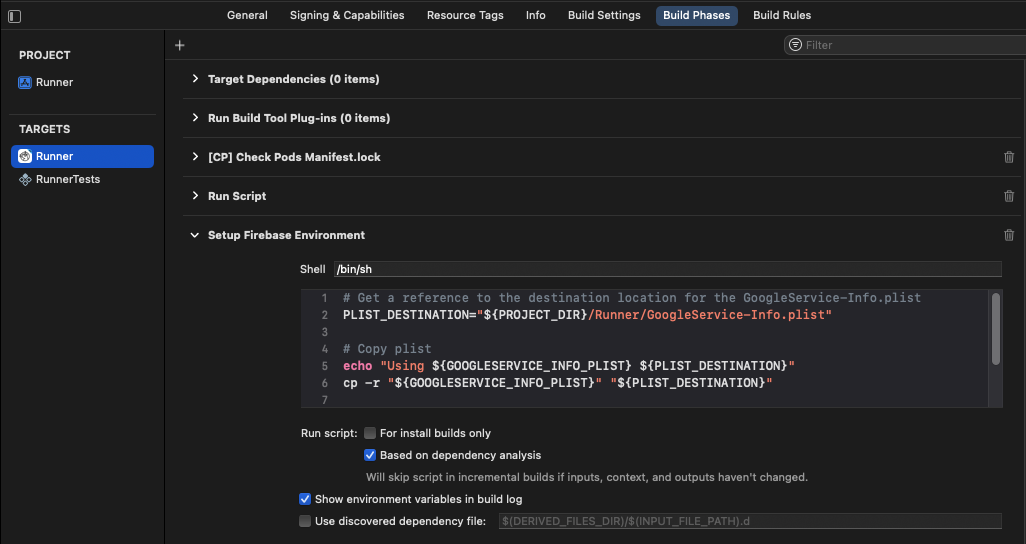Viewport: 1026px width, 544px height.
Task: Toggle the sidebar panel icon
Action: 14,16
